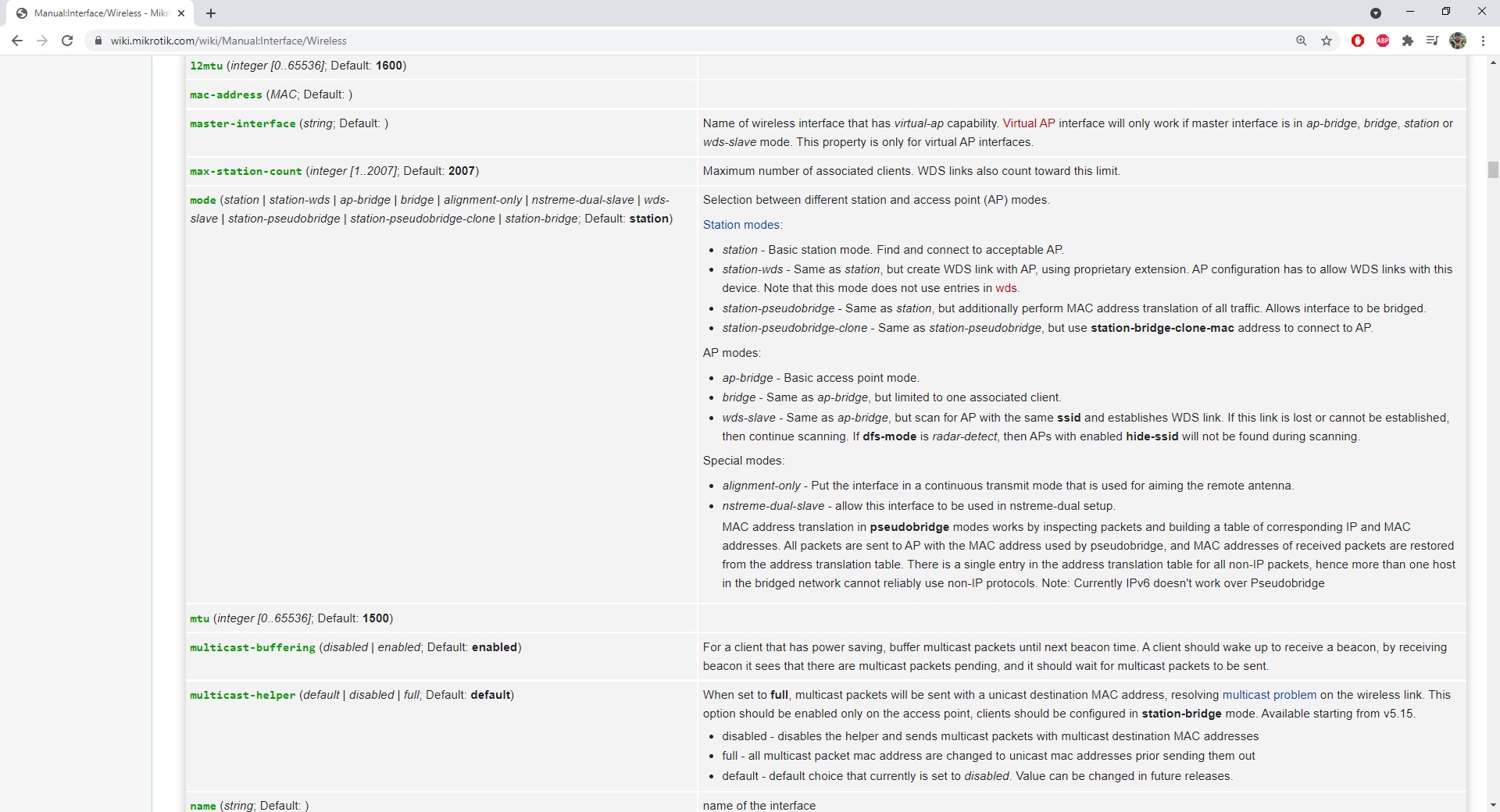This screenshot has width=1500, height=812.
Task: Click the nstreme-dual-slave list item text
Action: tap(919, 506)
